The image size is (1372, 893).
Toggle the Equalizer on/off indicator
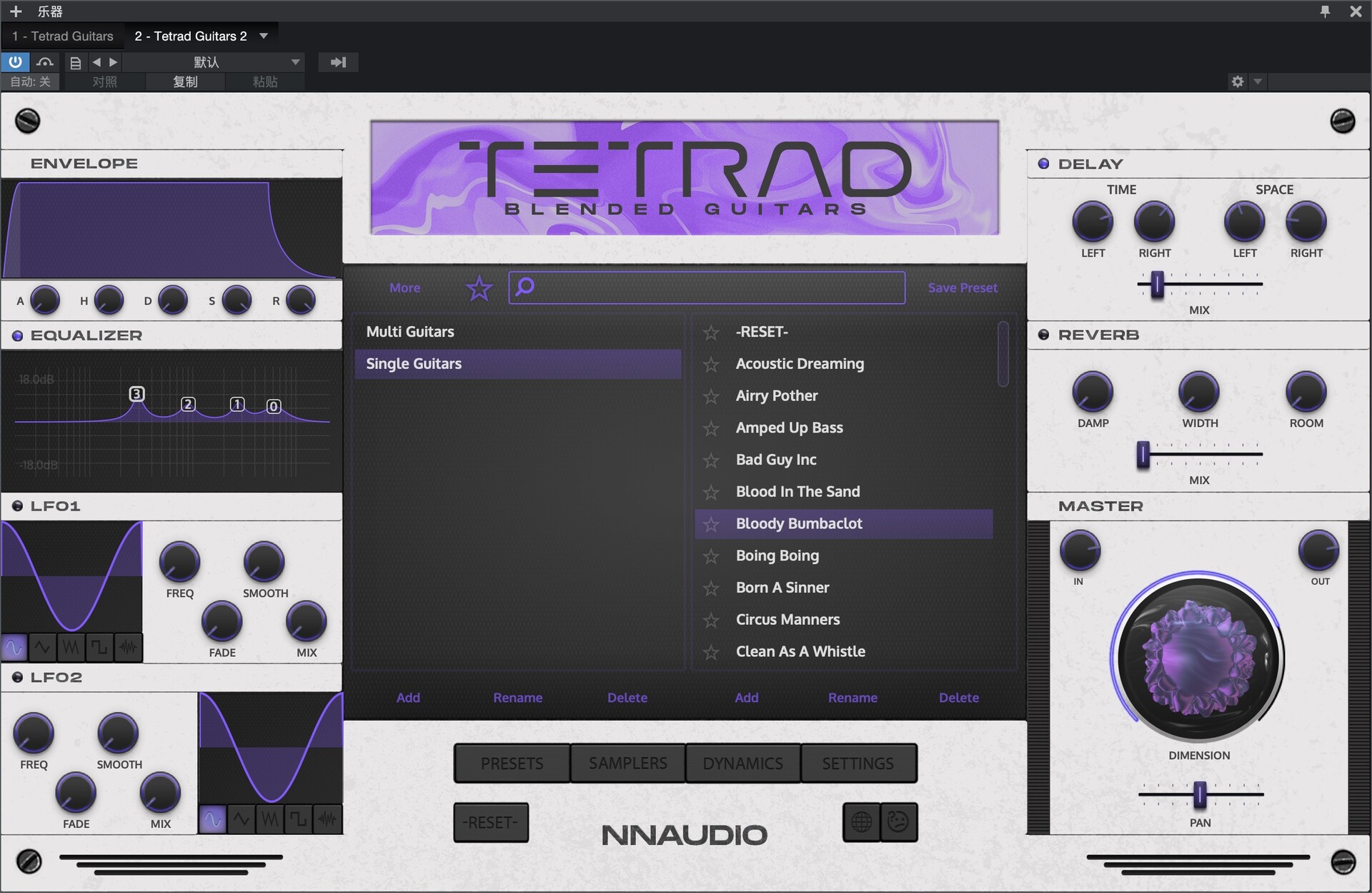[x=17, y=336]
